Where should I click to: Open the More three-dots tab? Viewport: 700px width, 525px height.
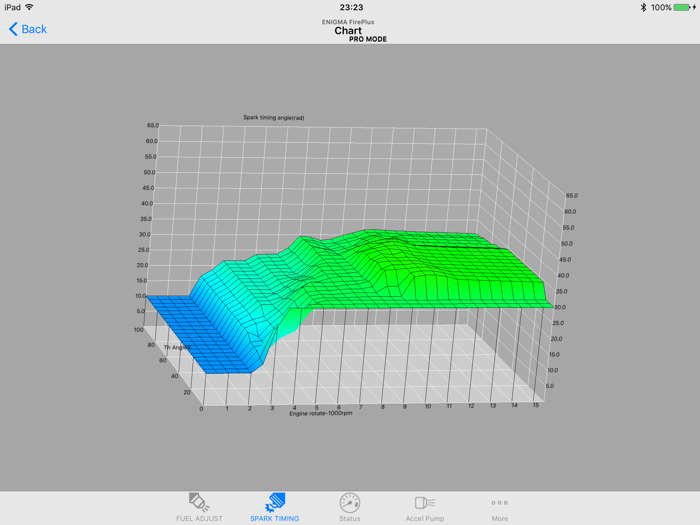tap(499, 502)
